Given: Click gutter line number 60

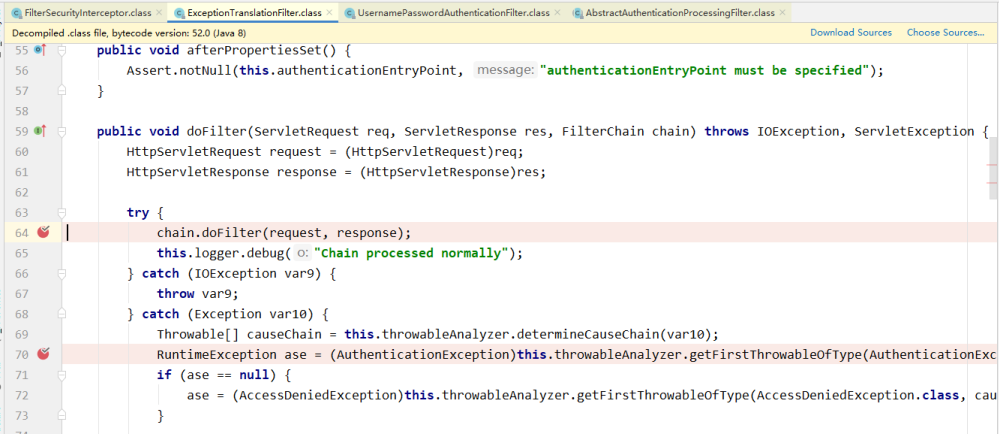Looking at the screenshot, I should coord(21,152).
